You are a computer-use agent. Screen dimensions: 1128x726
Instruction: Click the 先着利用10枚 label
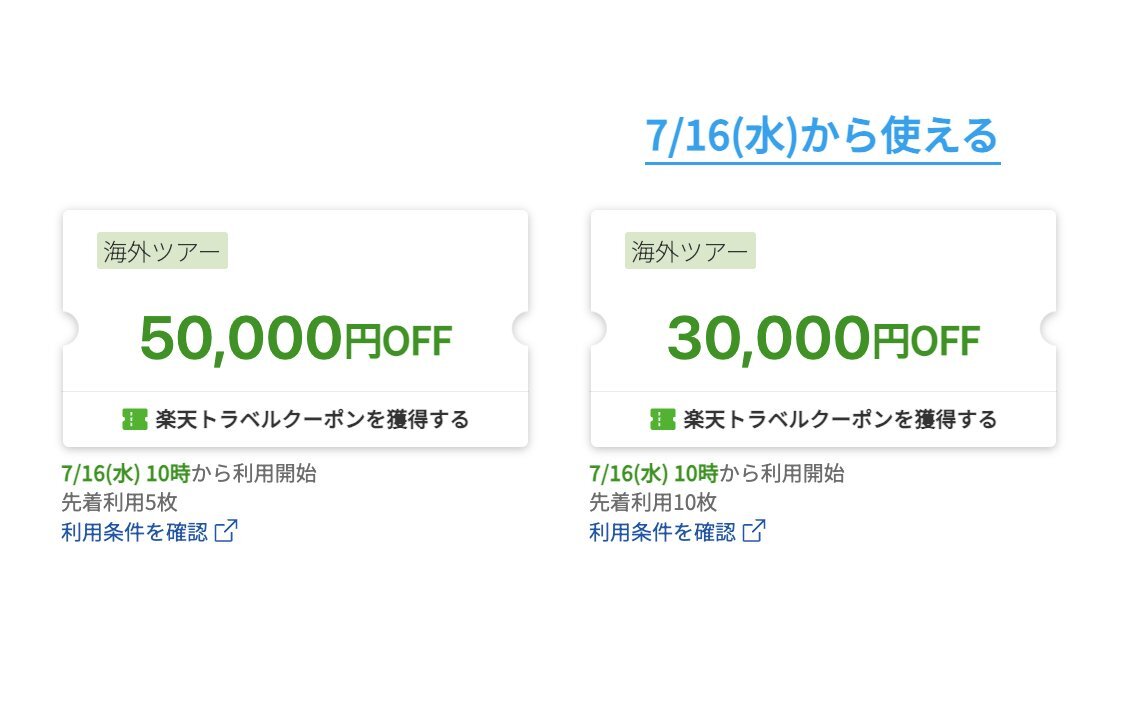coord(653,502)
